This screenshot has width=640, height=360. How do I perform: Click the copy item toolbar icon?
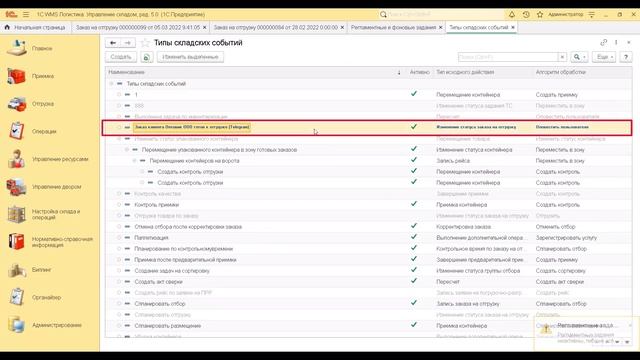pyautogui.click(x=147, y=57)
